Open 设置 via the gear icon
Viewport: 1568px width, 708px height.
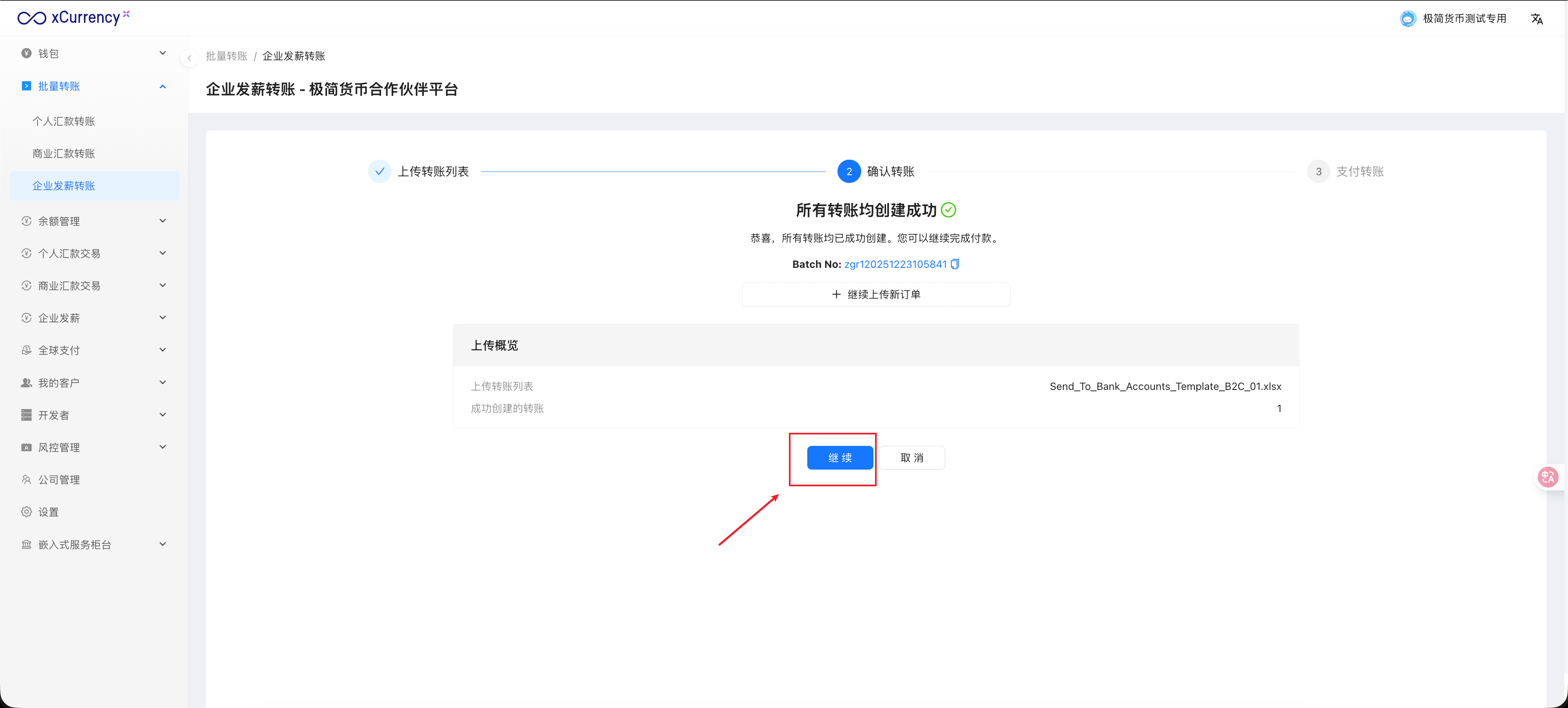click(26, 512)
